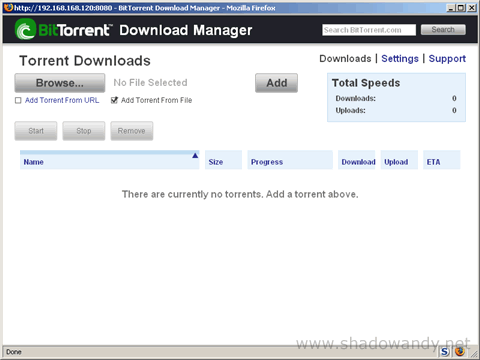Sort by the Name column header
Image resolution: width=480 pixels, height=360 pixels.
(x=110, y=160)
